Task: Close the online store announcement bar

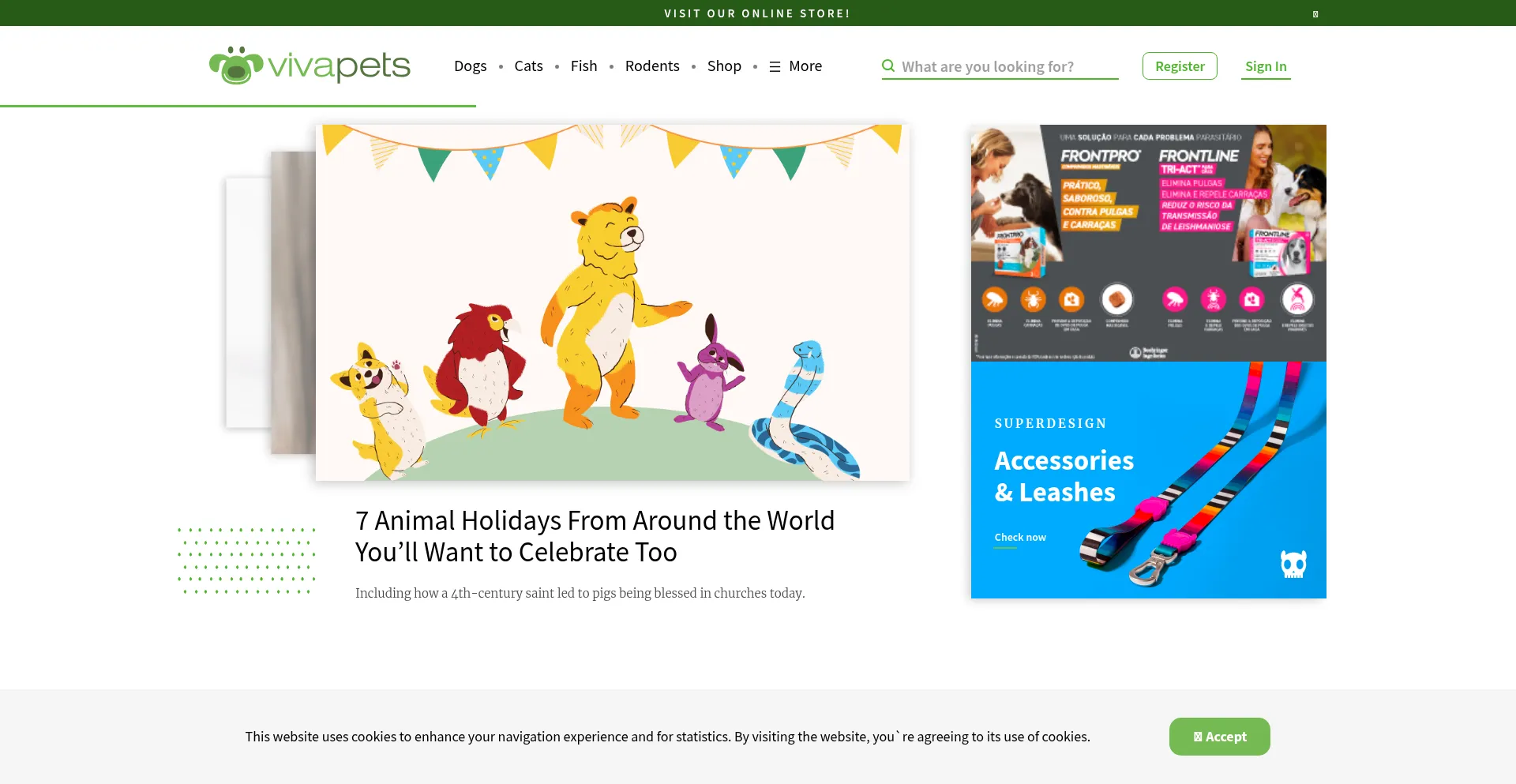Action: click(1315, 13)
